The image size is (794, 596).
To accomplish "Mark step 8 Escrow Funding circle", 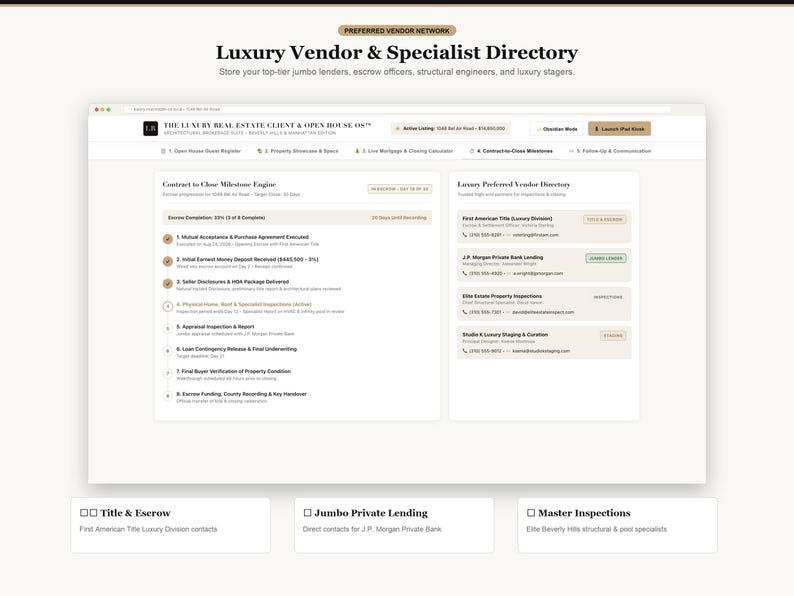I will (168, 396).
